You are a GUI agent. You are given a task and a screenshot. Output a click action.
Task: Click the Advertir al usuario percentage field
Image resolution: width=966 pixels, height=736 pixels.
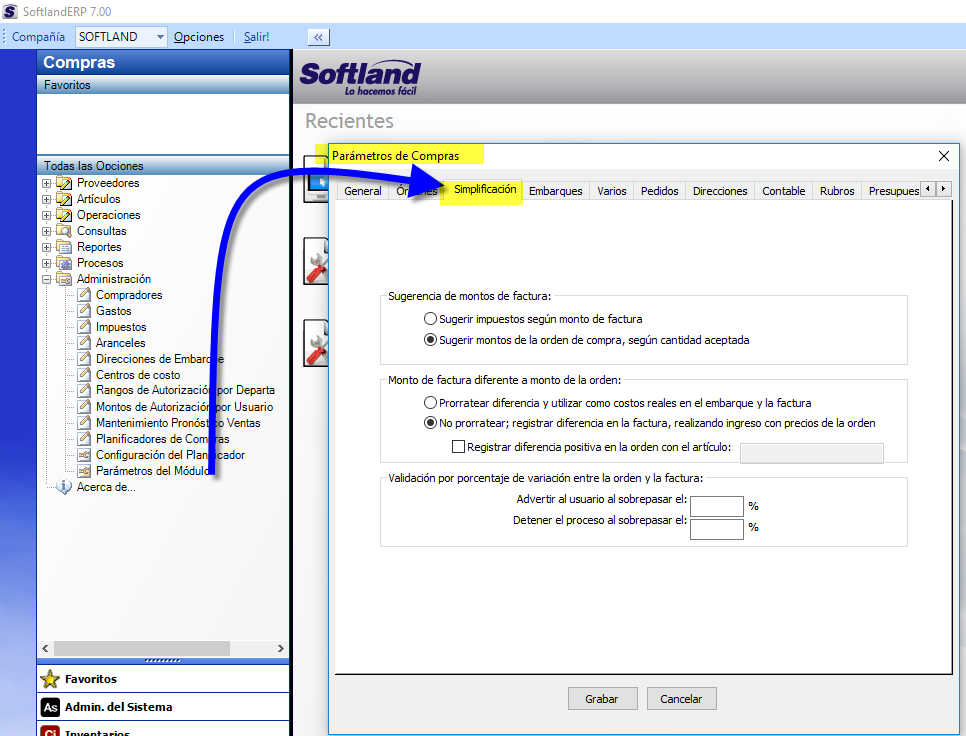pyautogui.click(x=716, y=506)
